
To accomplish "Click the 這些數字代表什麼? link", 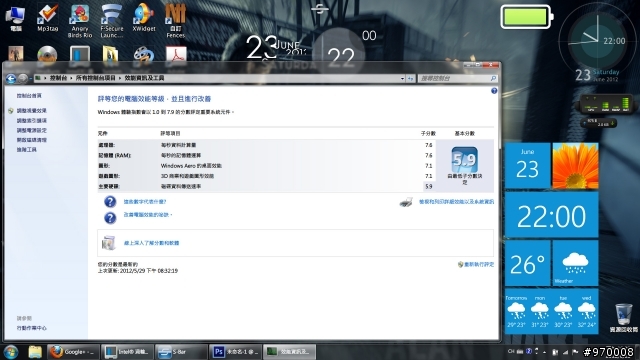I will click(x=145, y=202).
